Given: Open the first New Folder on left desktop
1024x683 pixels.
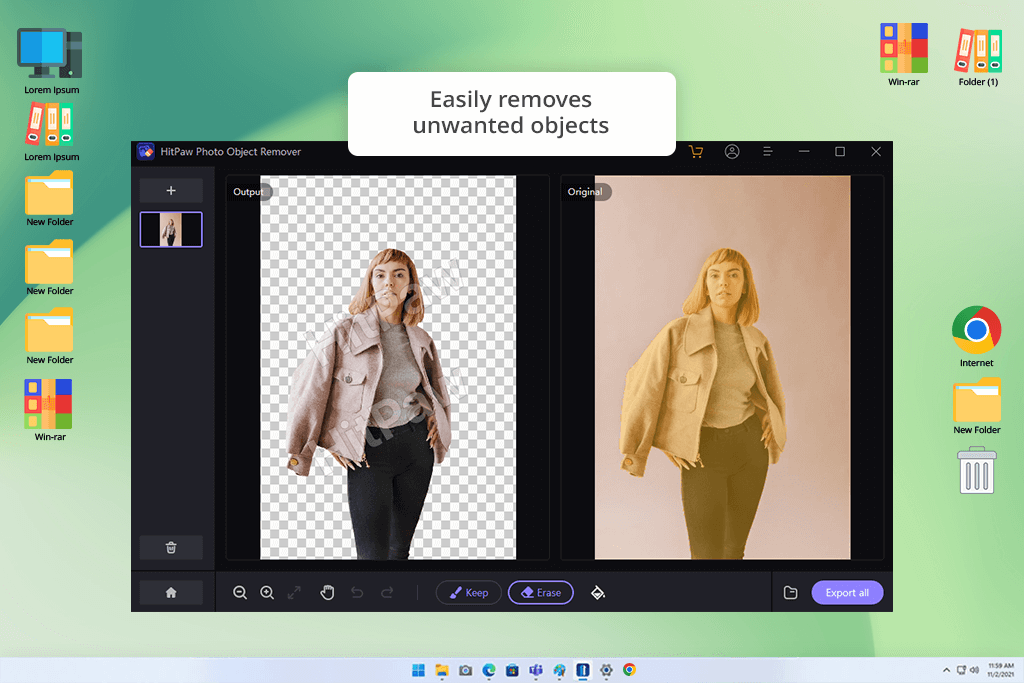Looking at the screenshot, I should click(49, 199).
